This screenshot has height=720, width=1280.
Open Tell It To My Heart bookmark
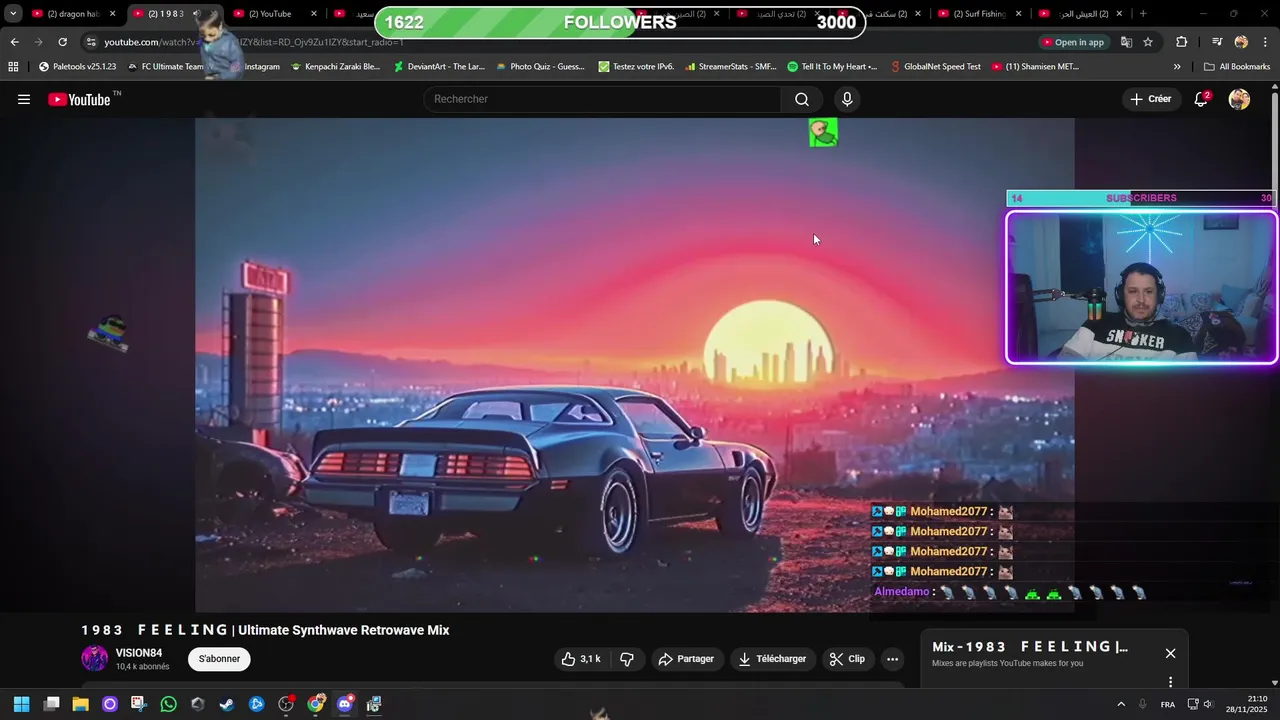(x=833, y=67)
